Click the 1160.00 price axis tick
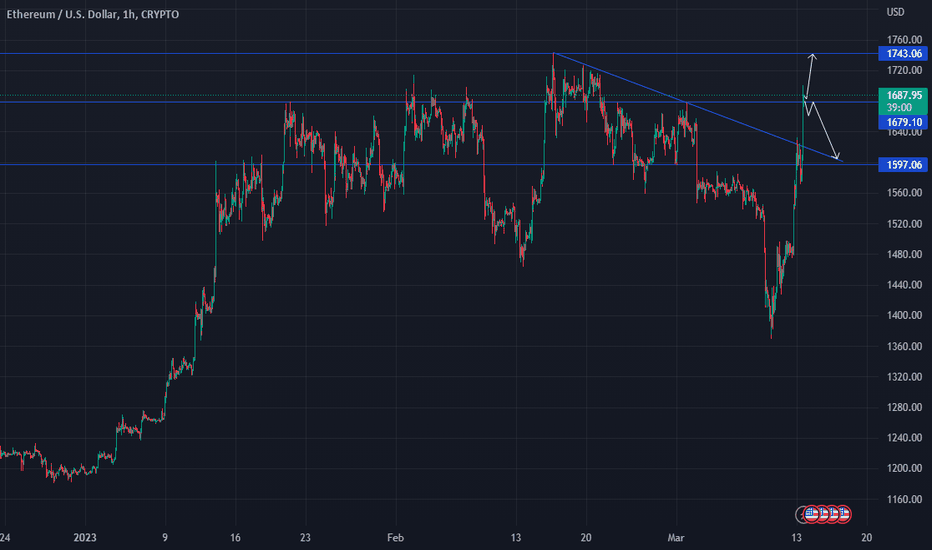This screenshot has height=550, width=932. pos(904,499)
